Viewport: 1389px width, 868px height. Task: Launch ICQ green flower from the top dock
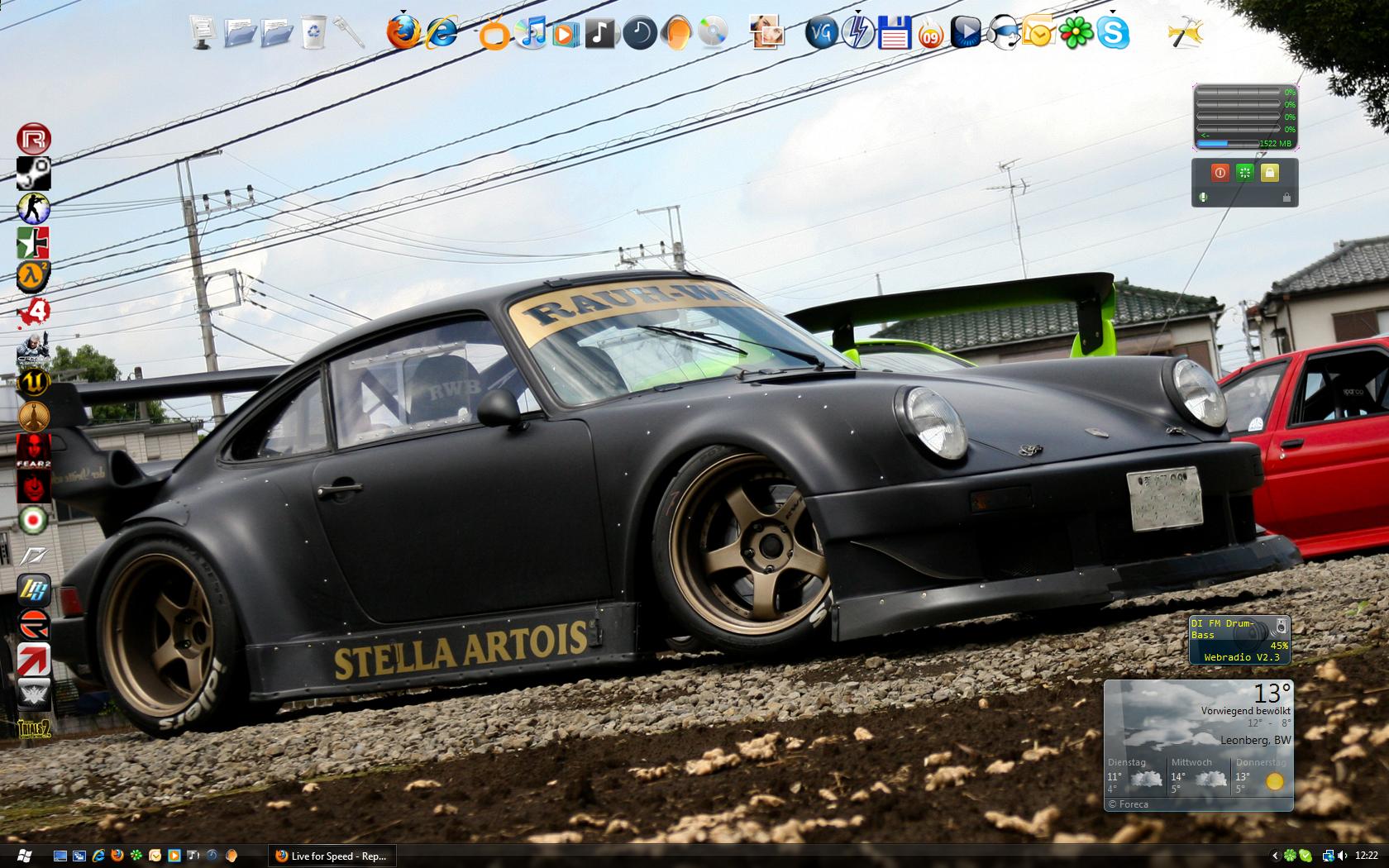[1076, 33]
